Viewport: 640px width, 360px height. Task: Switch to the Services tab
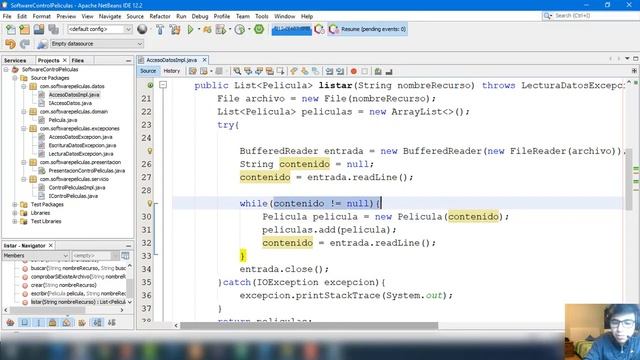click(15, 60)
